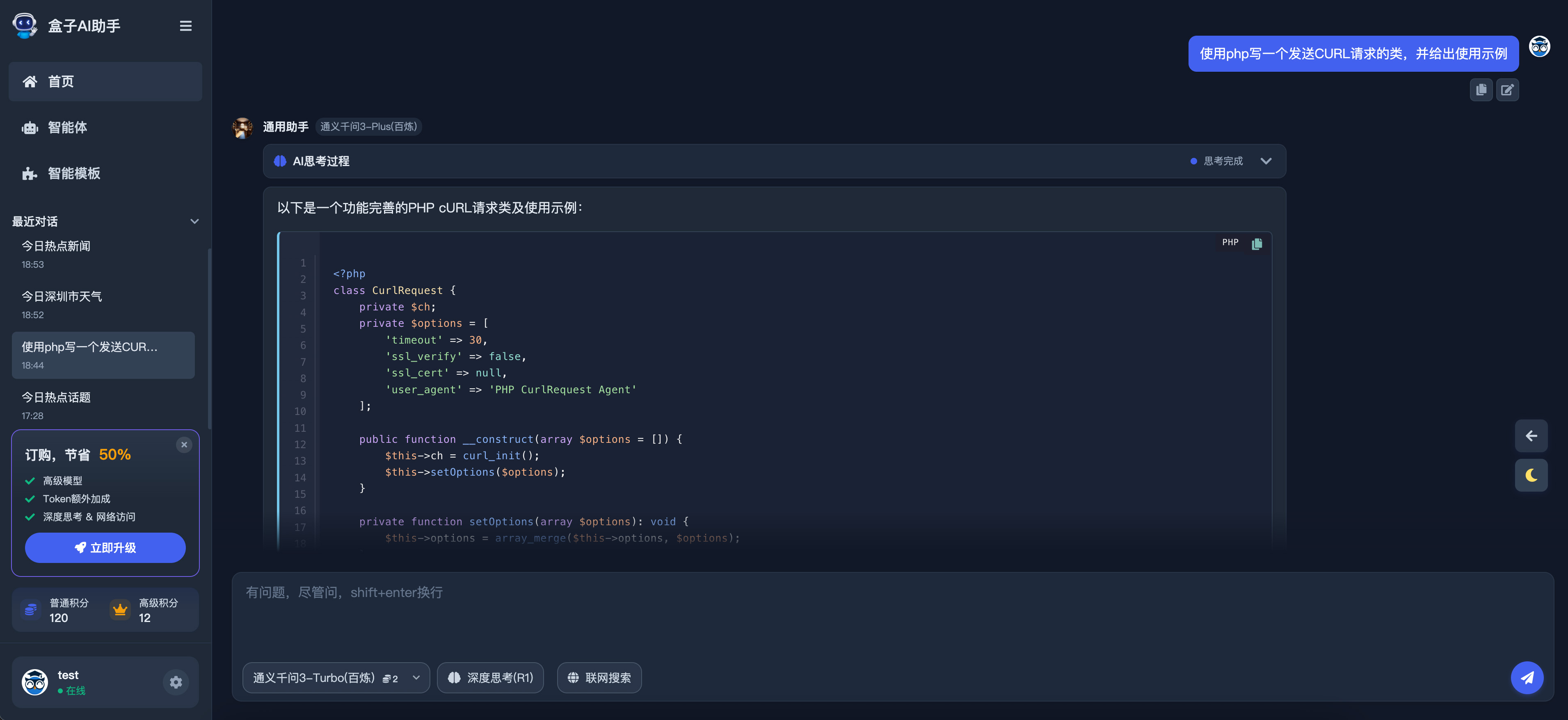Screen dimensions: 1568x720
Task: Toggle 深度思考(R1) deep thinking
Action: [x=490, y=678]
